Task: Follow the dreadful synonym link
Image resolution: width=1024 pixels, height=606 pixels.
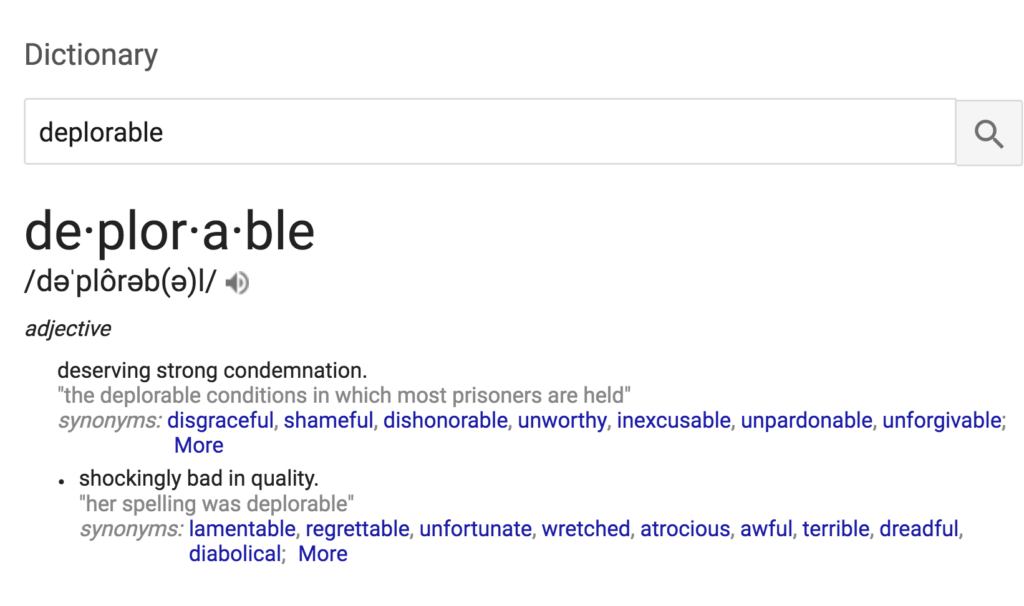Action: pyautogui.click(x=919, y=529)
